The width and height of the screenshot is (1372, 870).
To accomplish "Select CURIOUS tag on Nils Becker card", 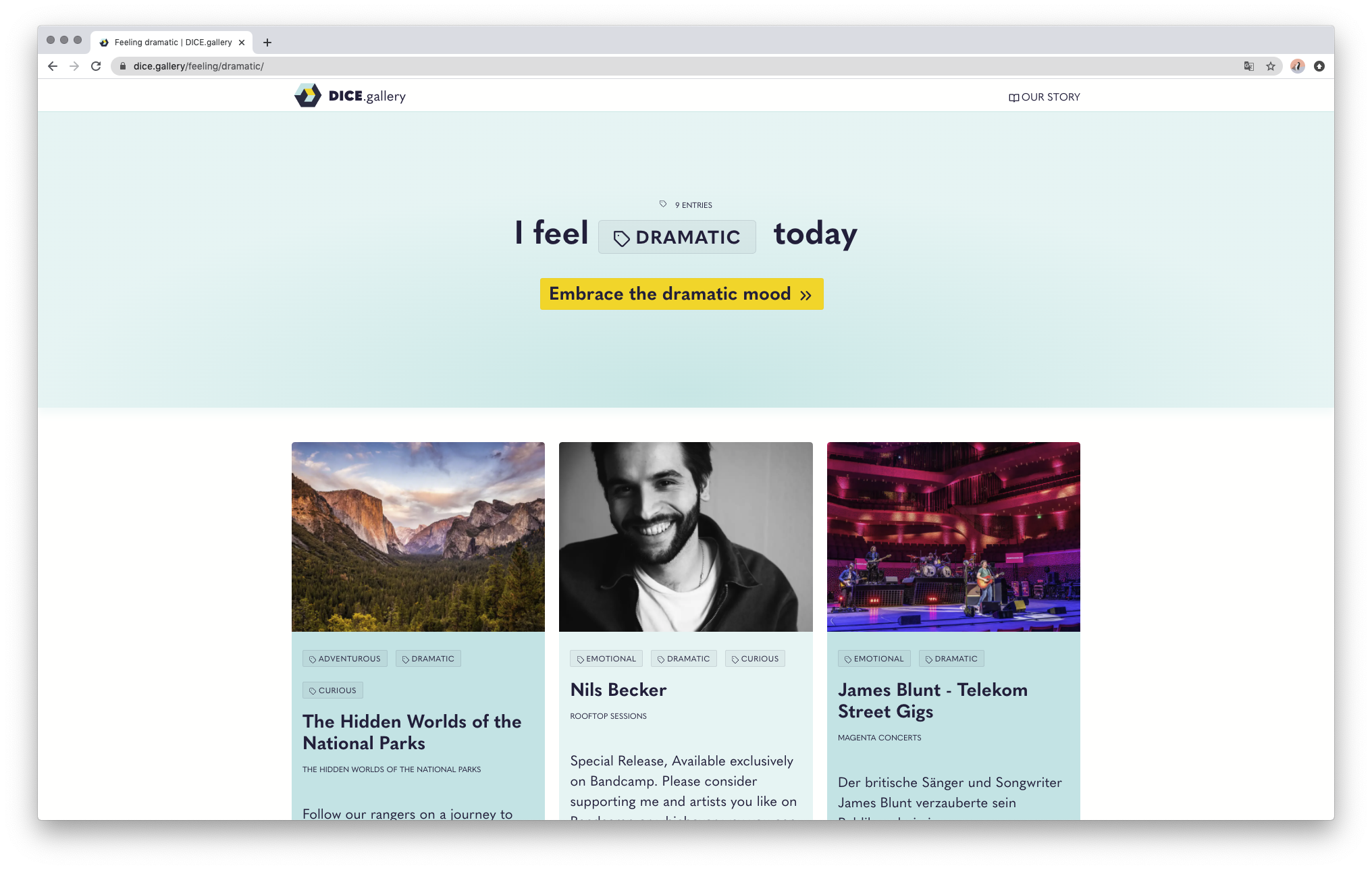I will pos(755,659).
